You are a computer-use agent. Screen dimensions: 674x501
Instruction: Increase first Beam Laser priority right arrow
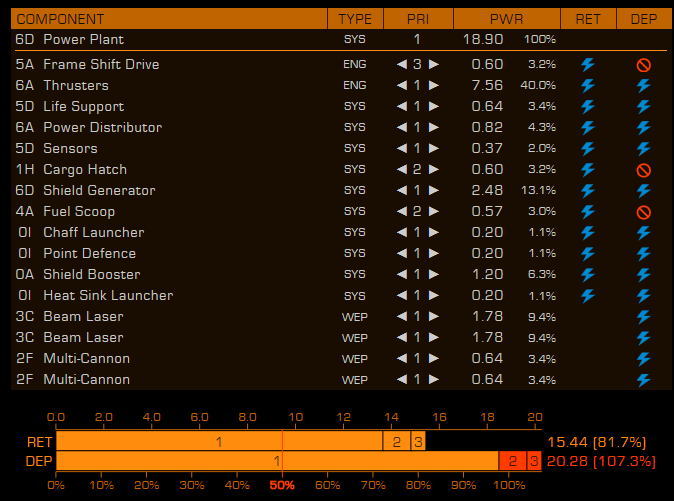tap(434, 317)
